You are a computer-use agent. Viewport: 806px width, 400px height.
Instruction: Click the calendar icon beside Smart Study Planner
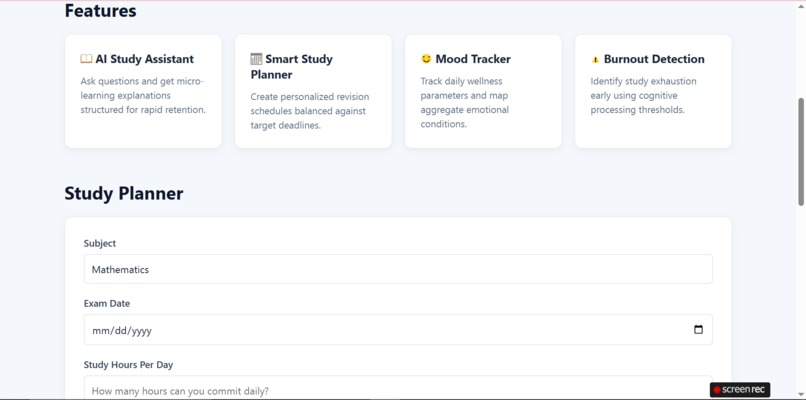[256, 59]
